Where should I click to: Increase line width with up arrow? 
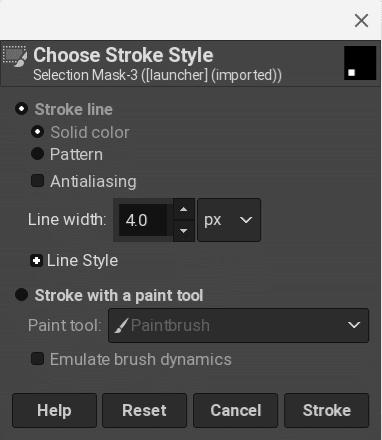pyautogui.click(x=183, y=209)
